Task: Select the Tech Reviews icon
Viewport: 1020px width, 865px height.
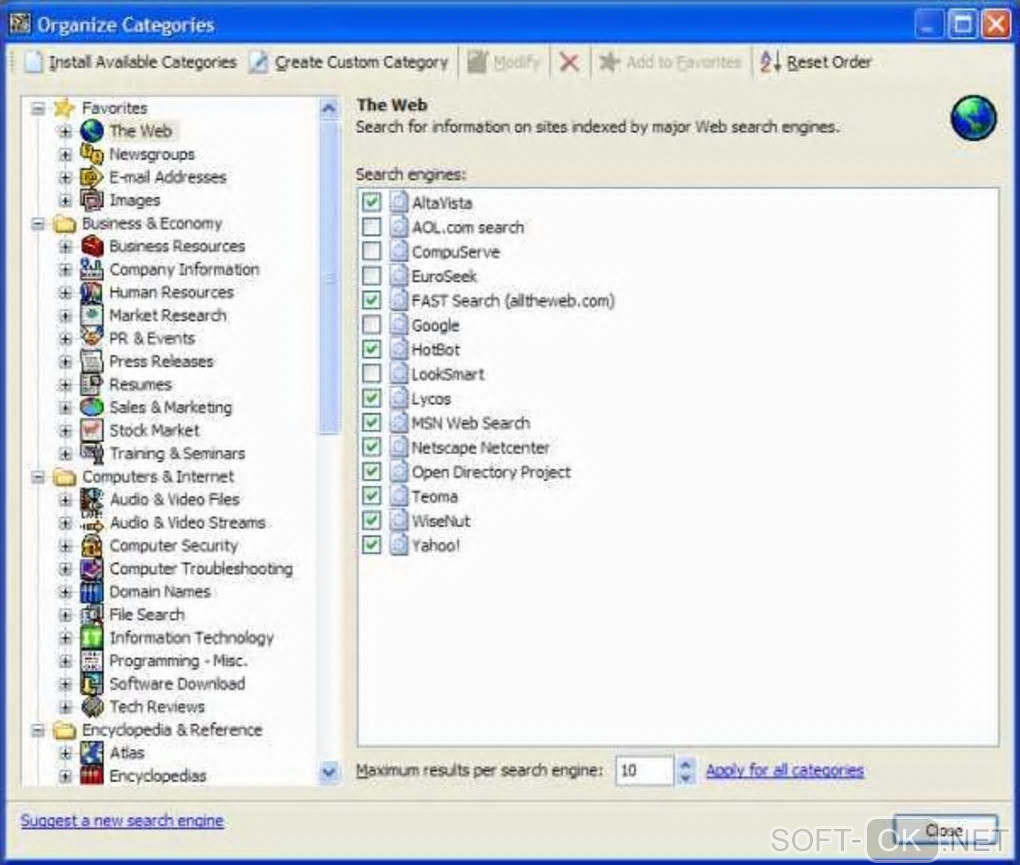Action: pos(92,706)
